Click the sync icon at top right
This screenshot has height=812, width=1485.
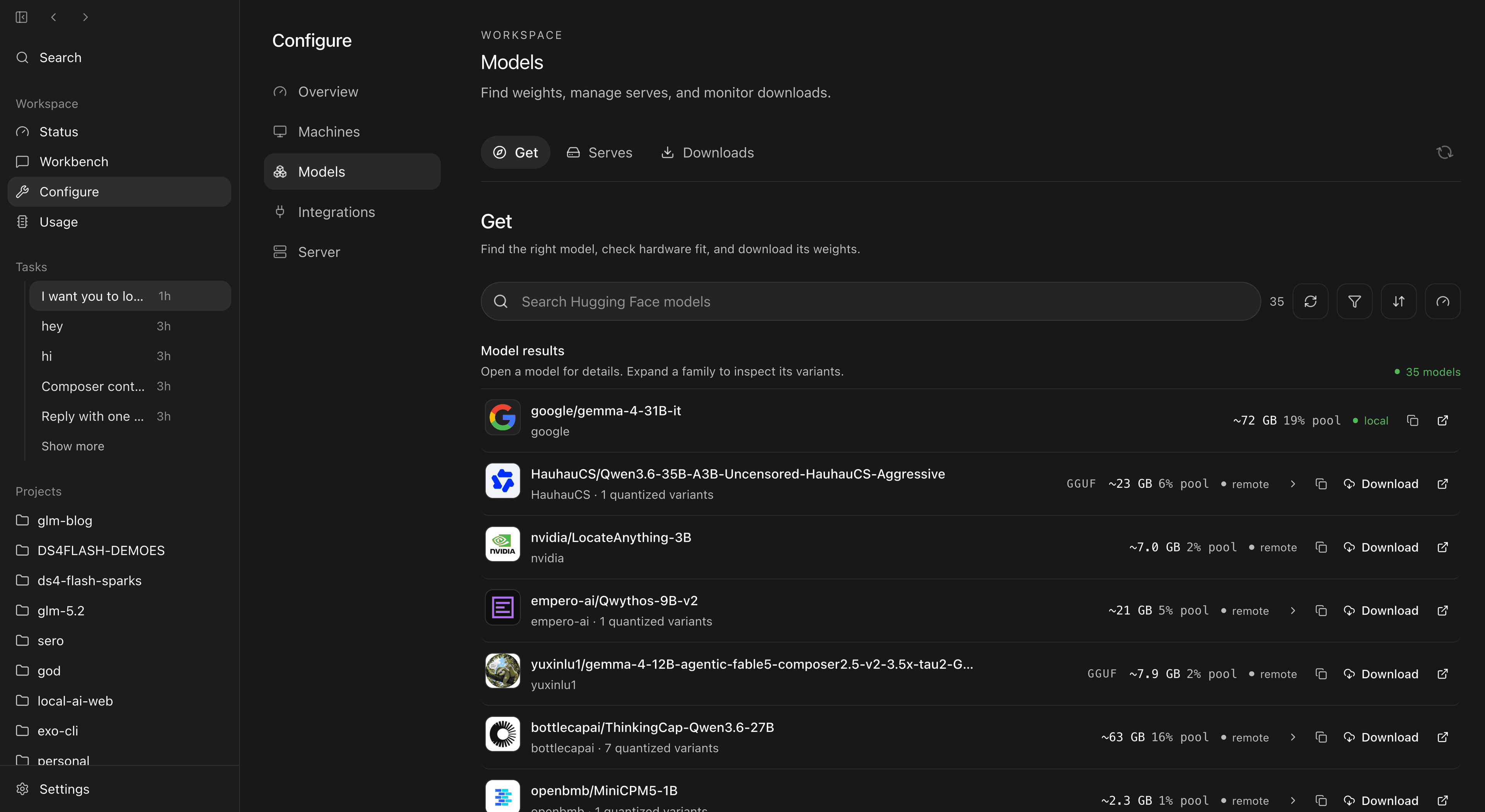click(1444, 153)
